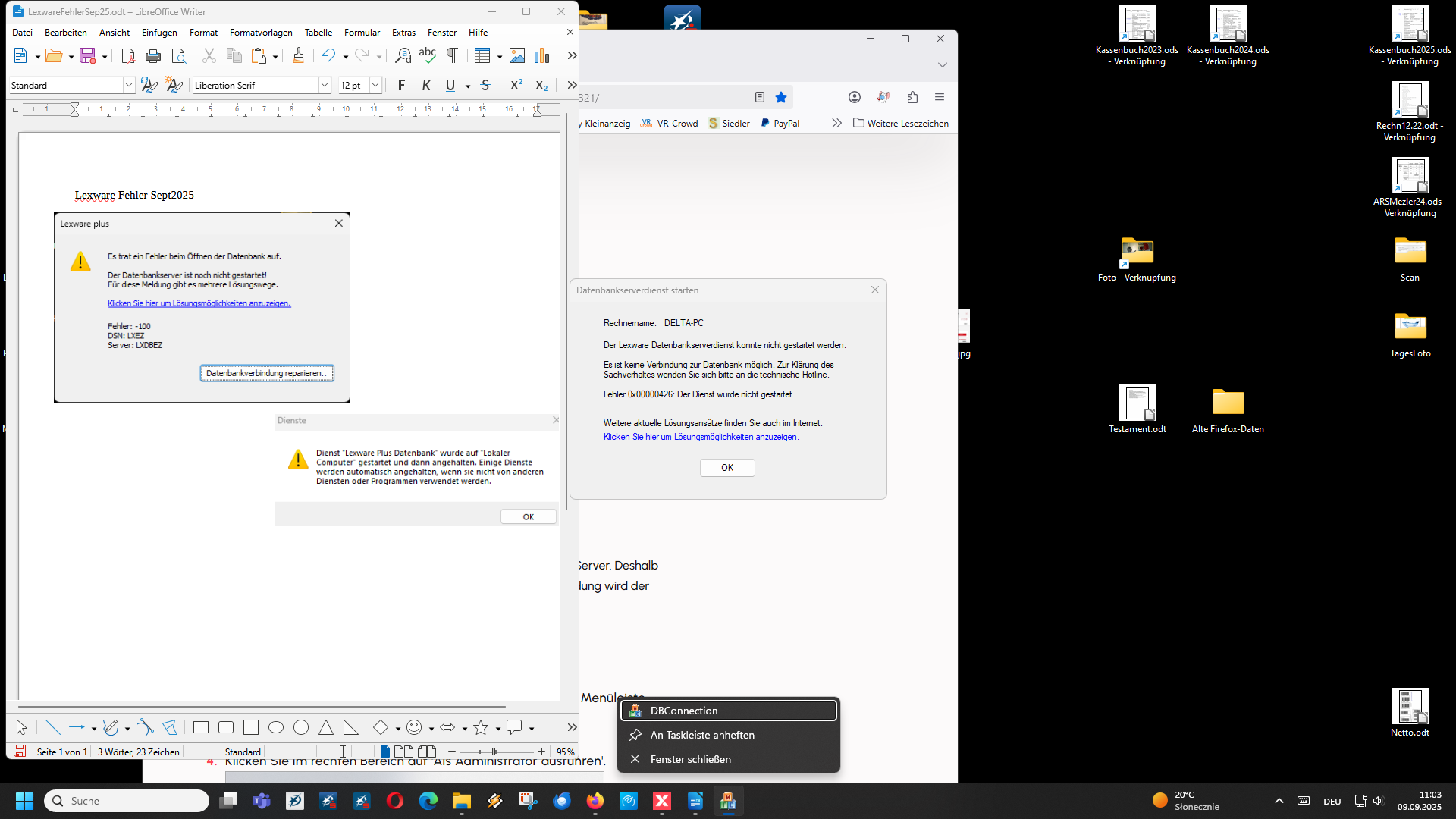Open the Formatvorlagen menu
This screenshot has height=819, width=1456.
pyautogui.click(x=261, y=33)
